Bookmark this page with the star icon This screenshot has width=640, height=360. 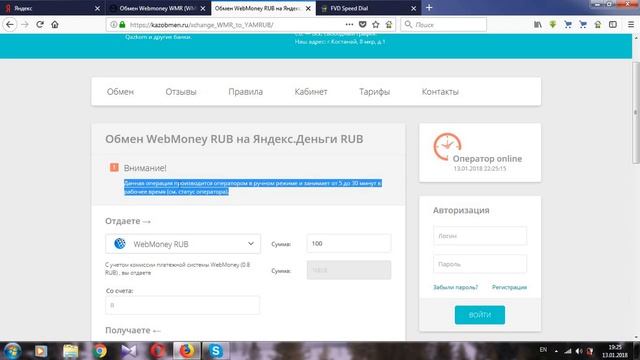coord(376,24)
